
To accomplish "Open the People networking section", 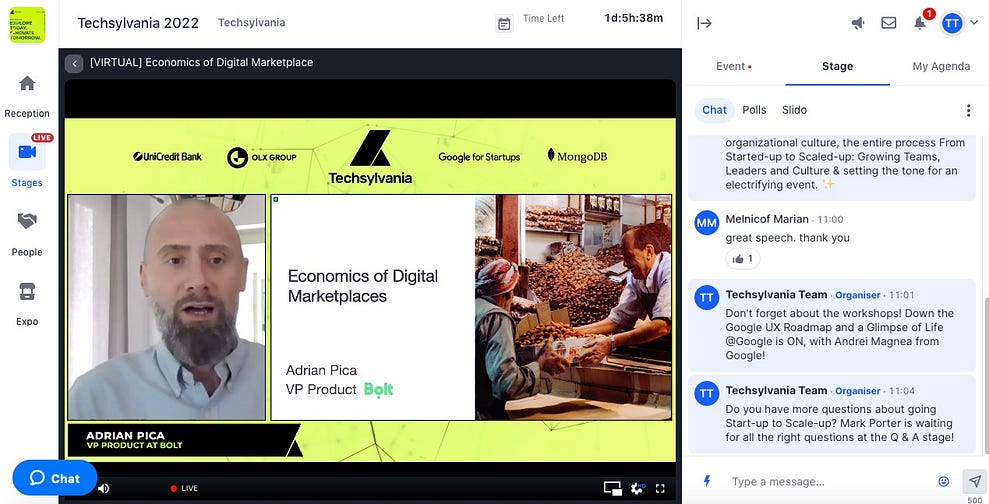I will pos(27,233).
